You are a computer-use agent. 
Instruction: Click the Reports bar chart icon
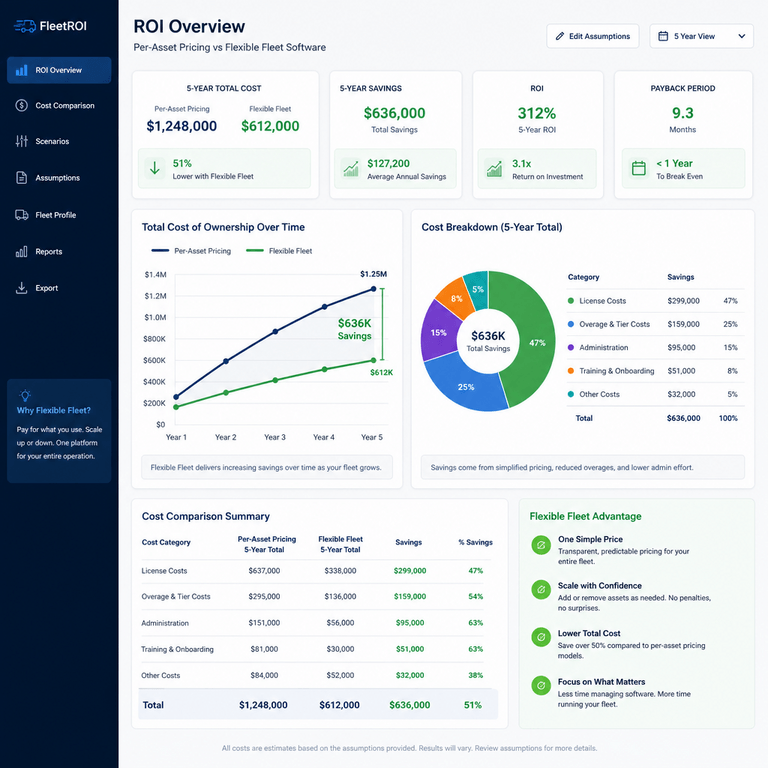(22, 251)
